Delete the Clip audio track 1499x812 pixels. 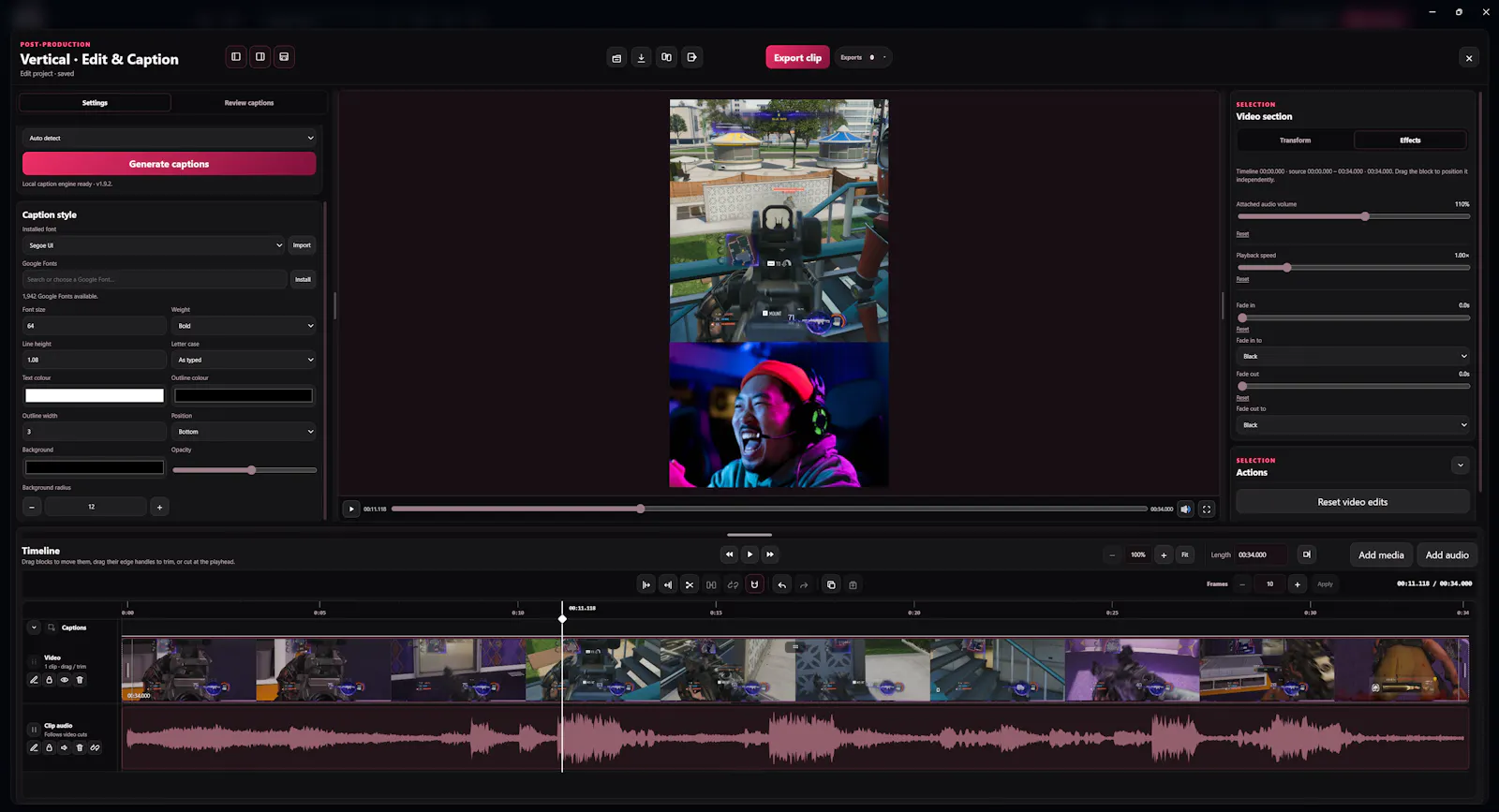pos(80,747)
